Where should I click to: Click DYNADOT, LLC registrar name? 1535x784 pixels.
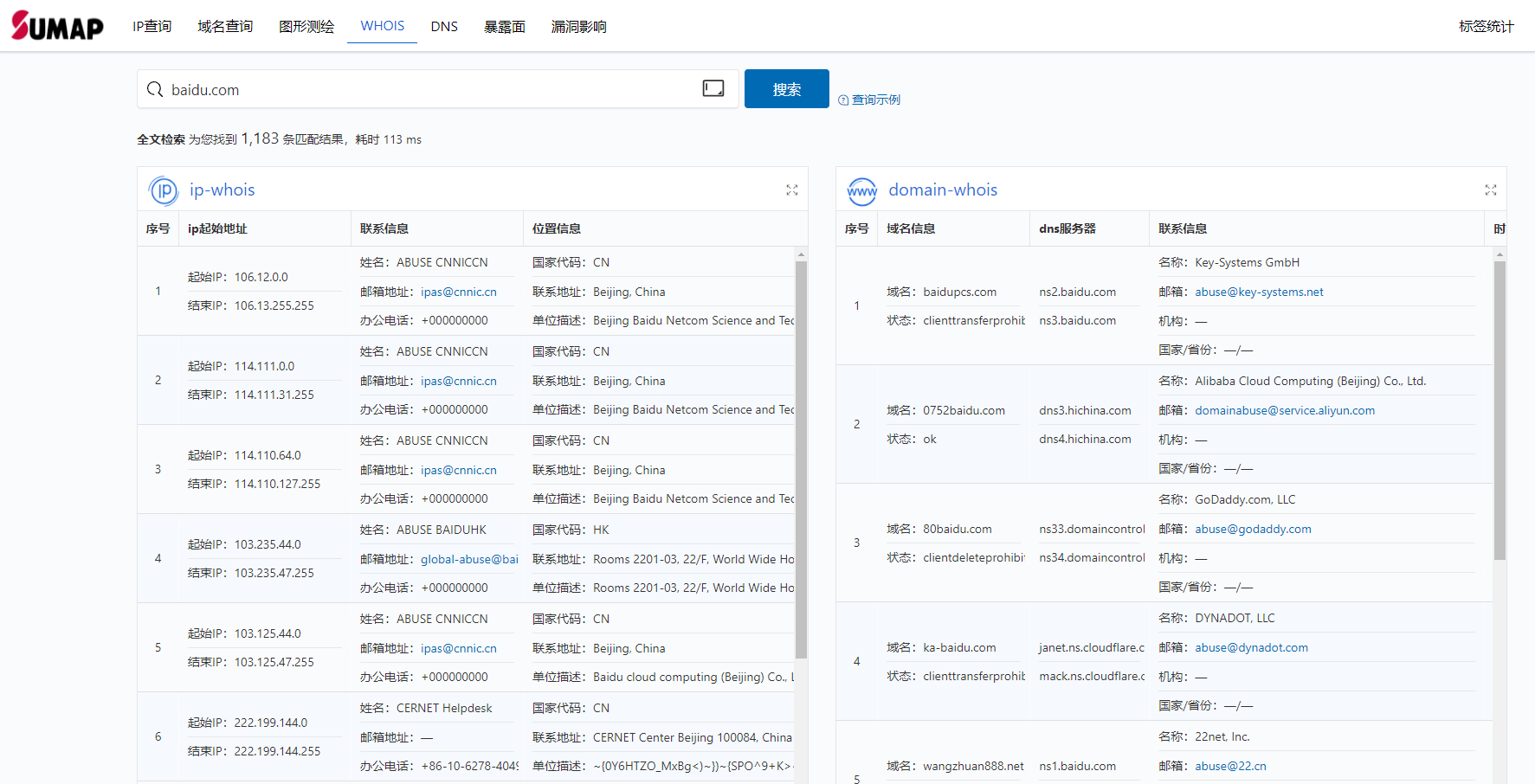1235,618
